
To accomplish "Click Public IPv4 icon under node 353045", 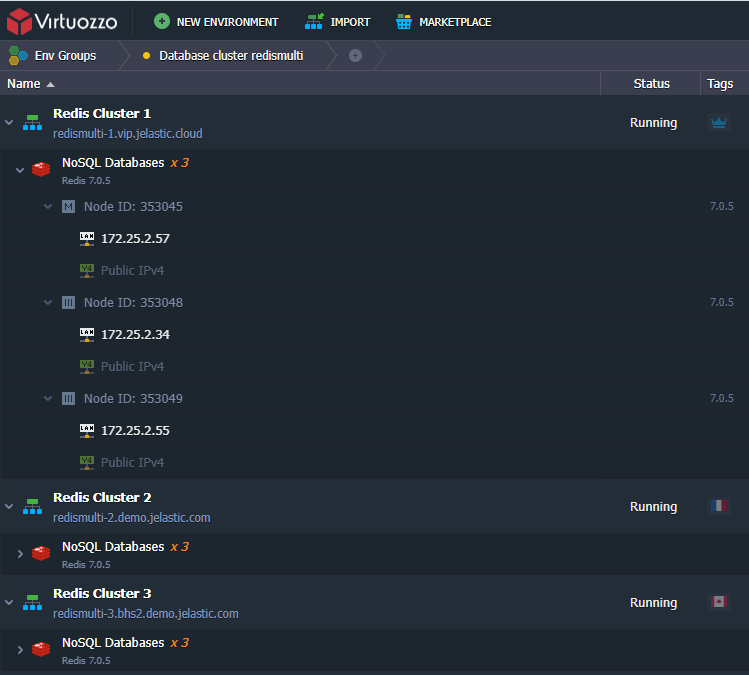I will (87, 271).
